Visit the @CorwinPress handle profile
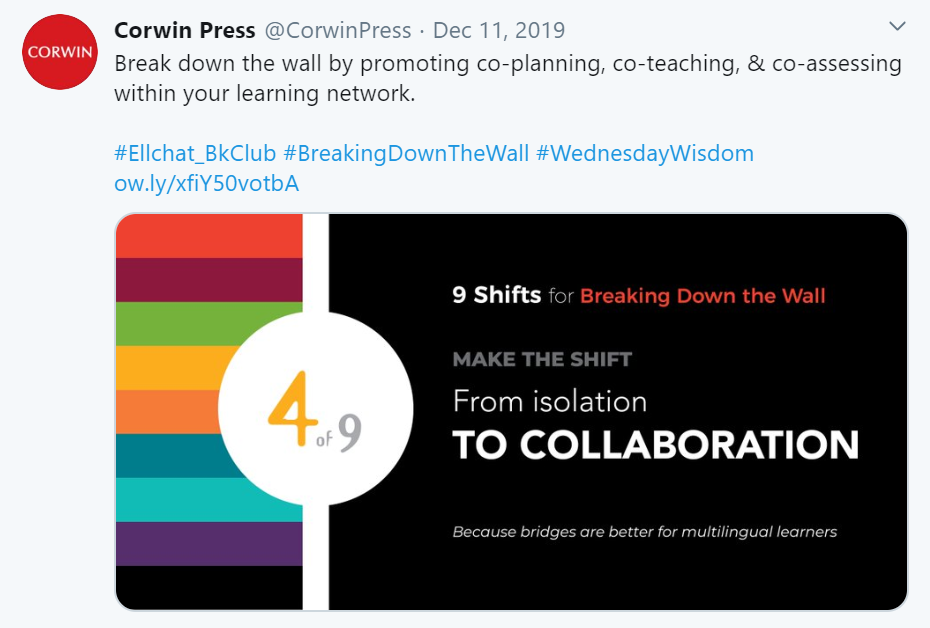The height and width of the screenshot is (628, 930). click(337, 30)
